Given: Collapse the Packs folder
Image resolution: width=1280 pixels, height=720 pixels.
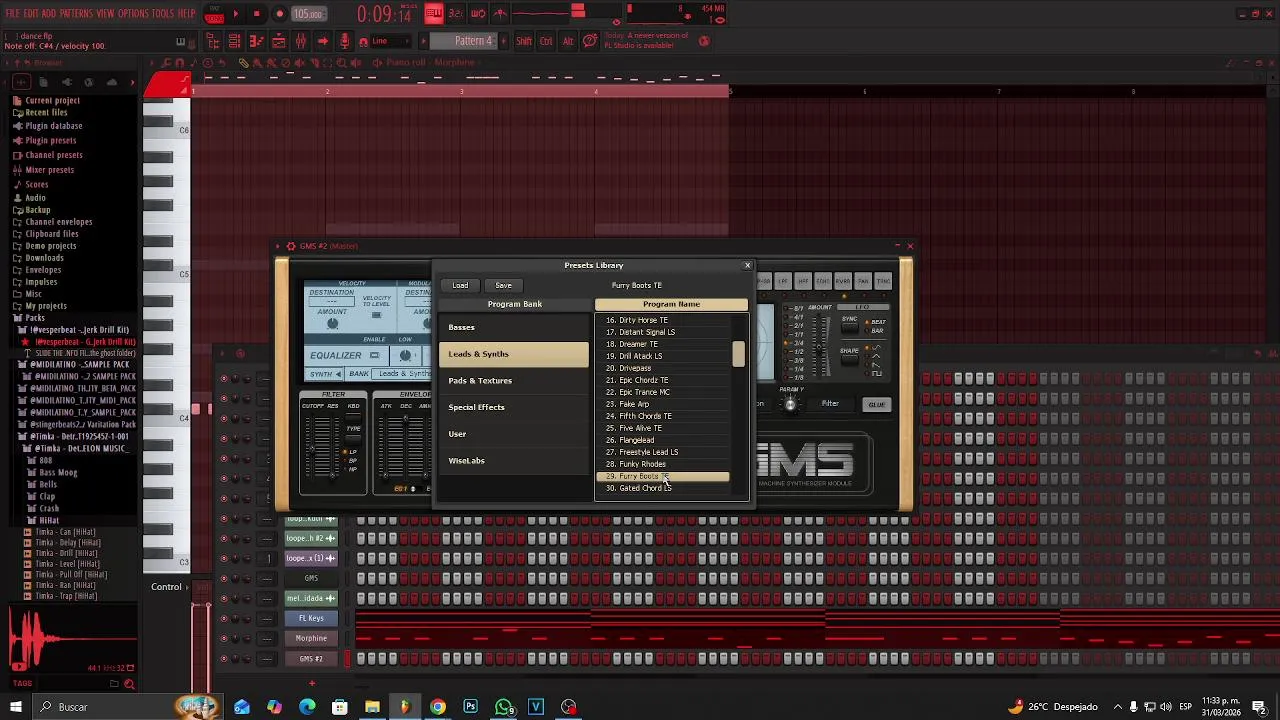Looking at the screenshot, I should (34, 318).
